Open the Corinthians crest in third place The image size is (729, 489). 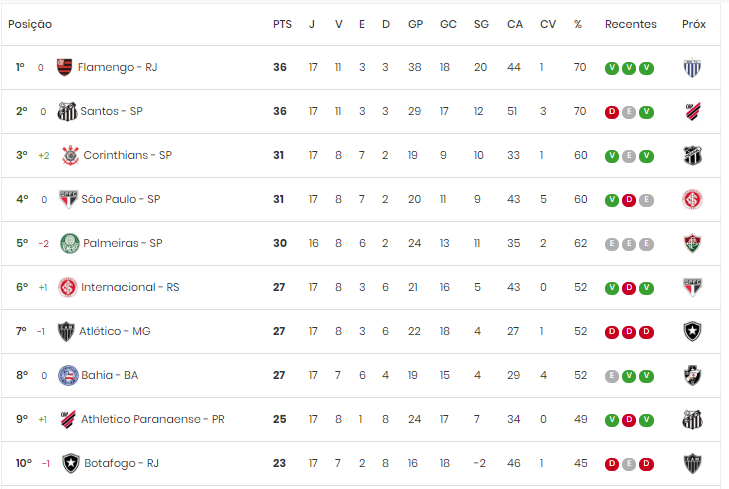tap(70, 155)
